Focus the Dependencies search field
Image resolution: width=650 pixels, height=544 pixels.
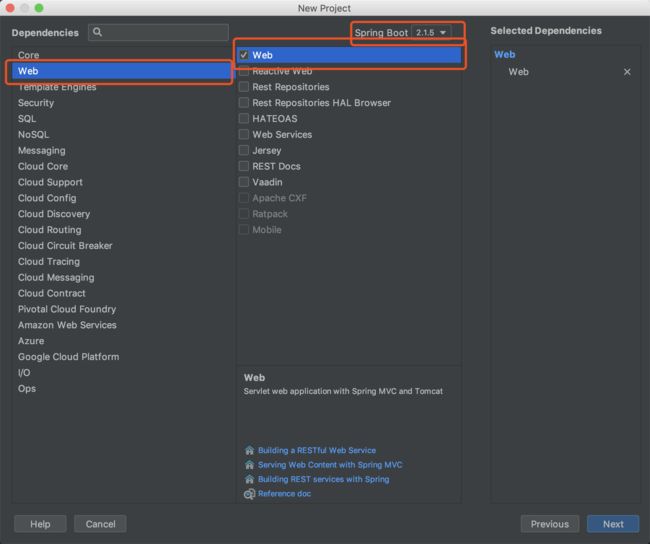pyautogui.click(x=158, y=32)
